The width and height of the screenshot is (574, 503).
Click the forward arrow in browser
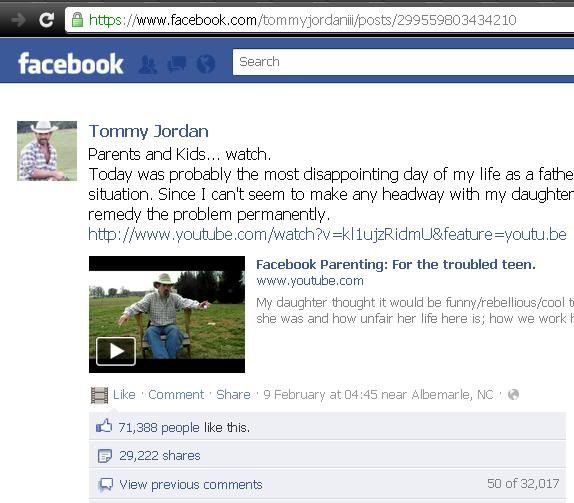18,20
